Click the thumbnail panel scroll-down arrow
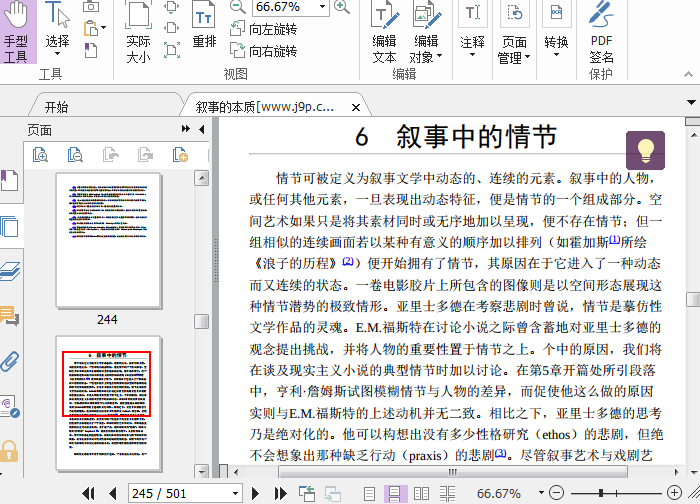 (x=202, y=471)
